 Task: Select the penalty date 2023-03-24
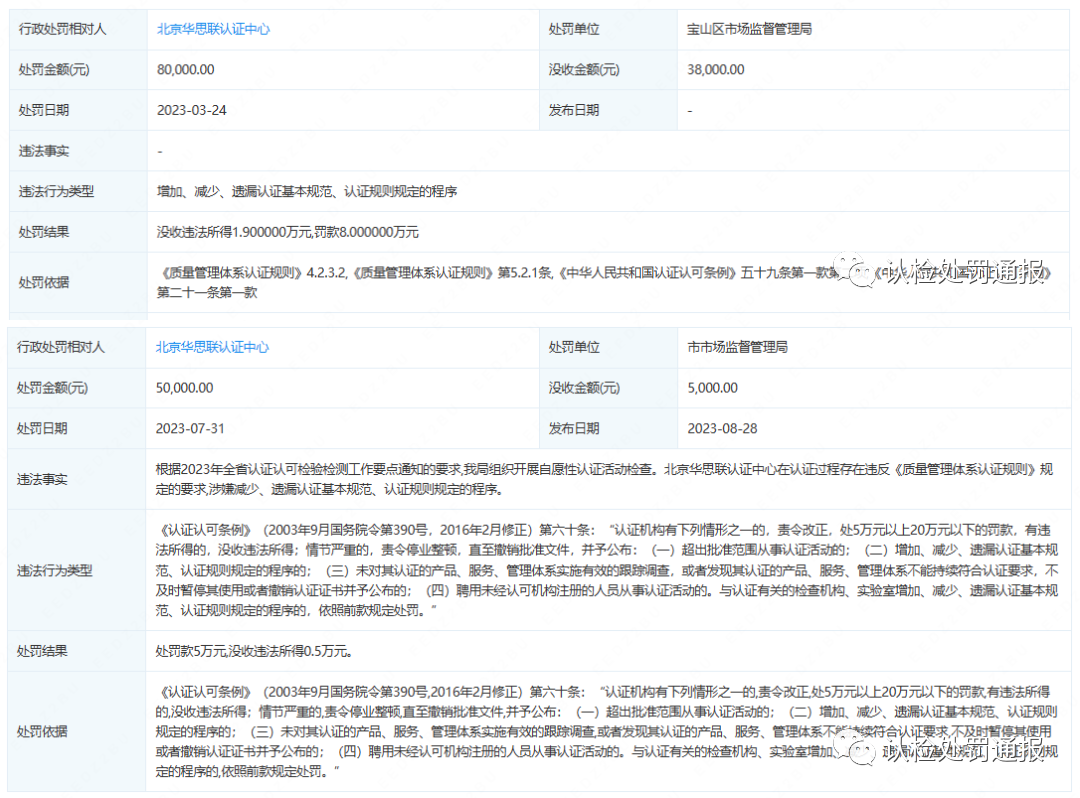tap(191, 110)
